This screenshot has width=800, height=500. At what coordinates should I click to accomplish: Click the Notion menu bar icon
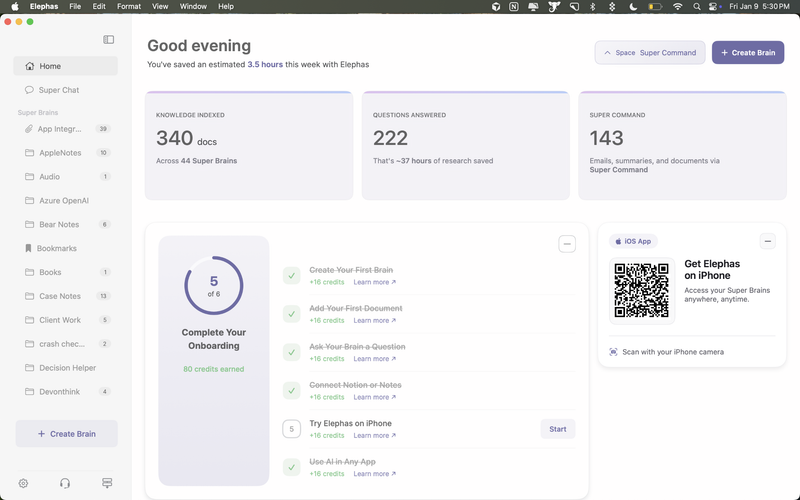pos(514,7)
